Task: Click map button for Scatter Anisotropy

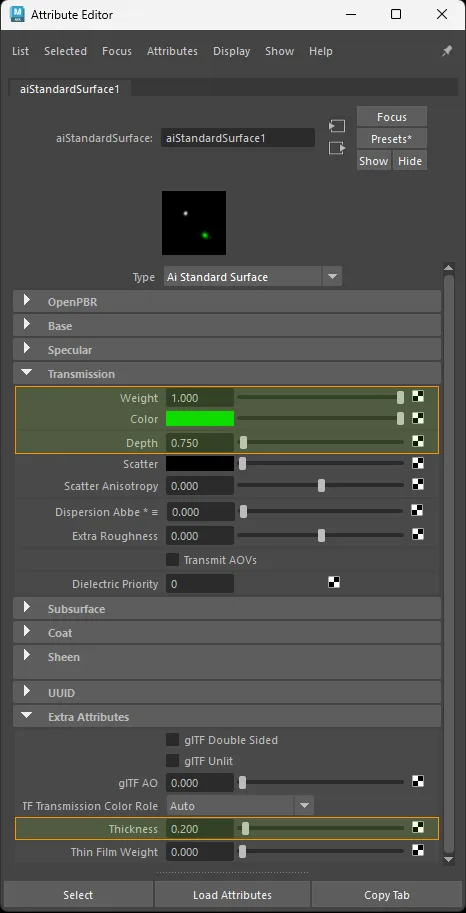Action: click(x=418, y=484)
